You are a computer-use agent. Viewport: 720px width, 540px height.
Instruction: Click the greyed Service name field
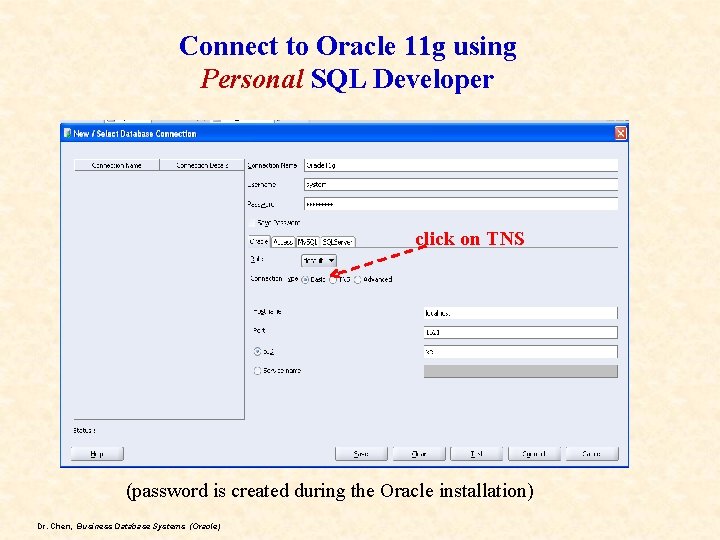(x=520, y=371)
